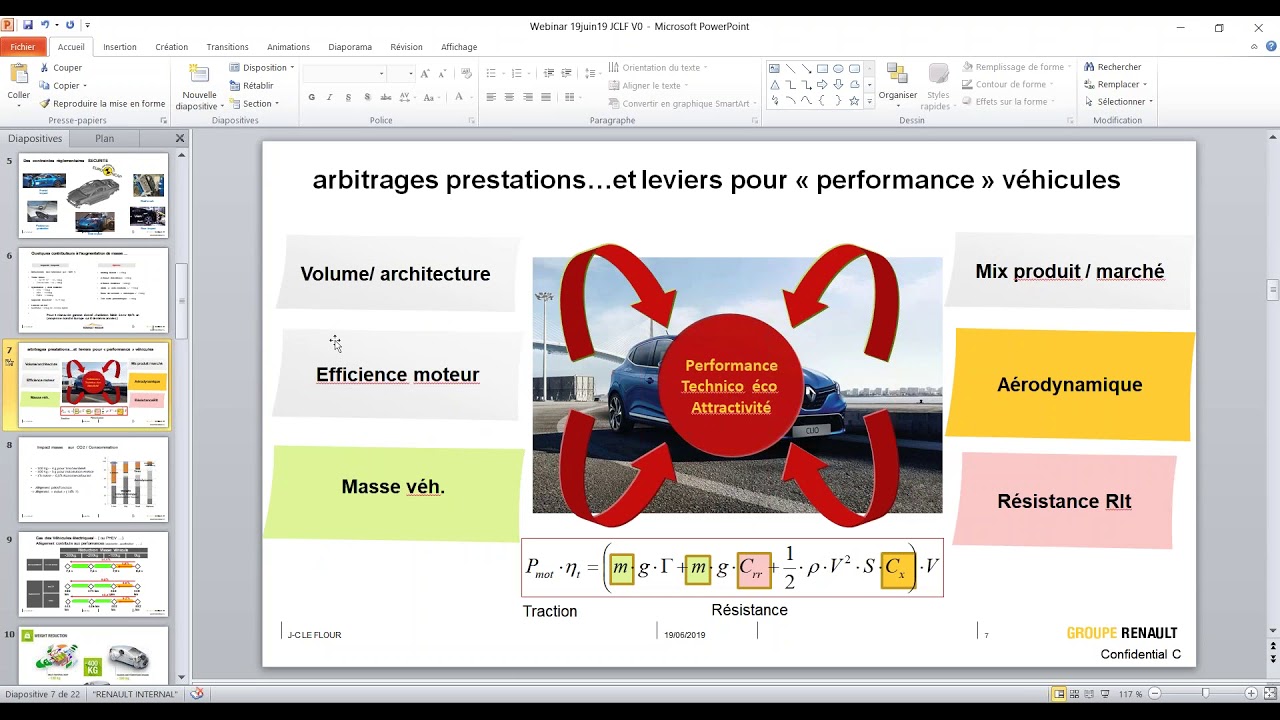Toggle bold G formatting

[312, 98]
